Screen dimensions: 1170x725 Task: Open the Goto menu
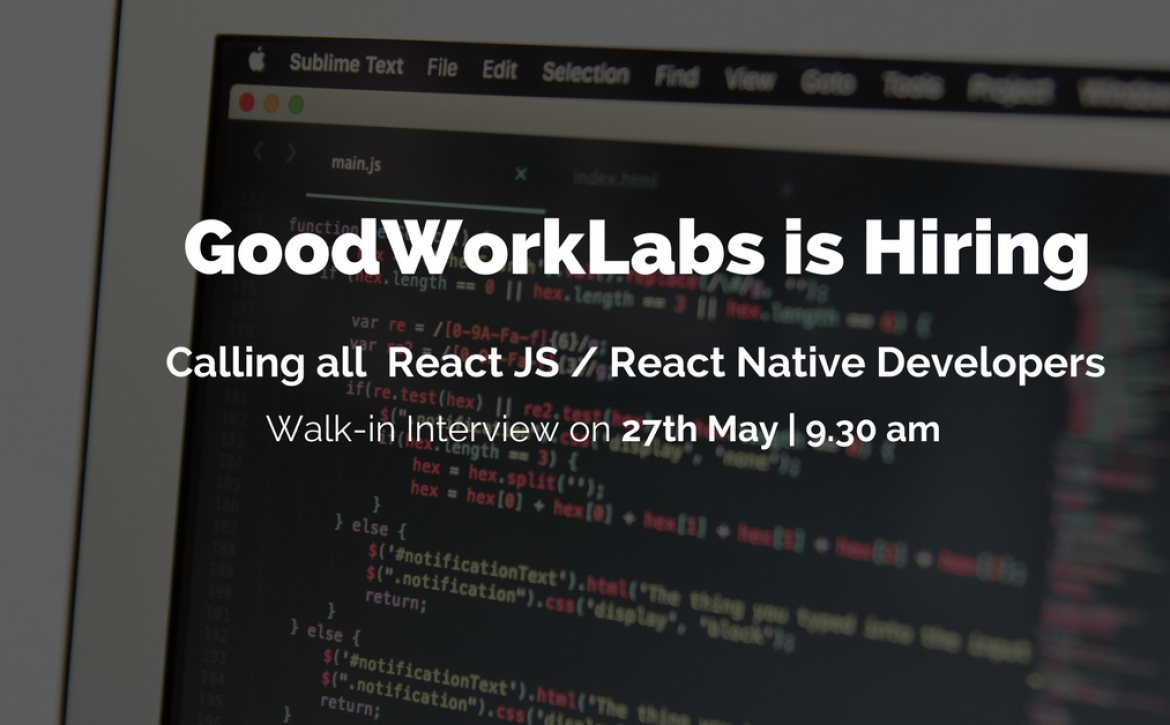[827, 83]
